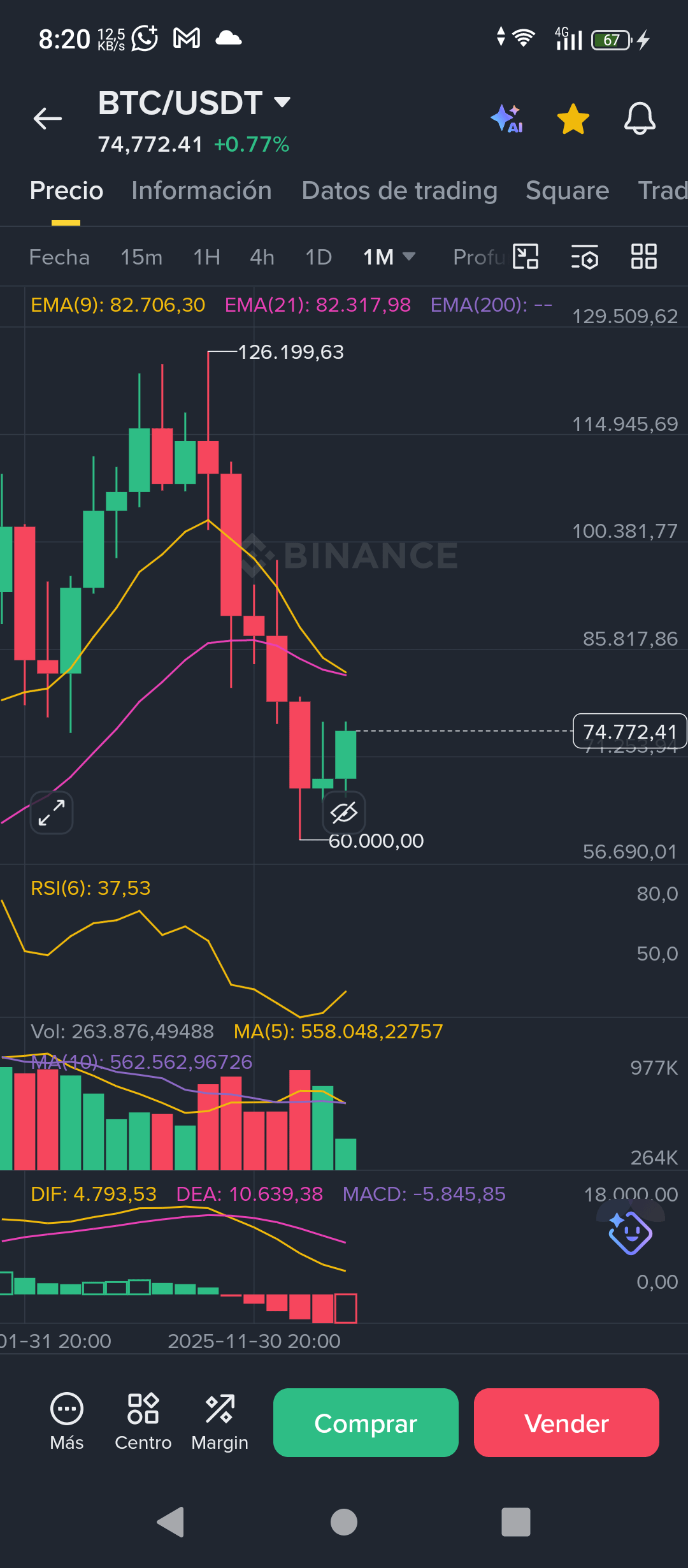Screen dimensions: 688x1568
Task: Tap the EMA(200) indicator label
Action: coord(491,305)
